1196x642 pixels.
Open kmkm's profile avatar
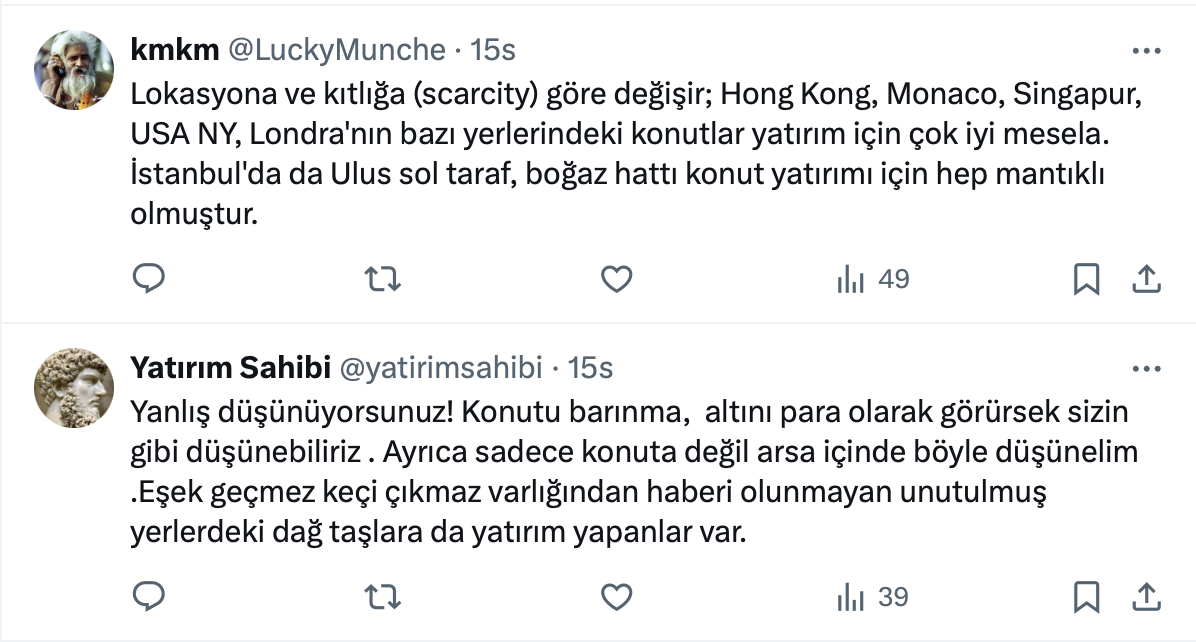point(74,70)
